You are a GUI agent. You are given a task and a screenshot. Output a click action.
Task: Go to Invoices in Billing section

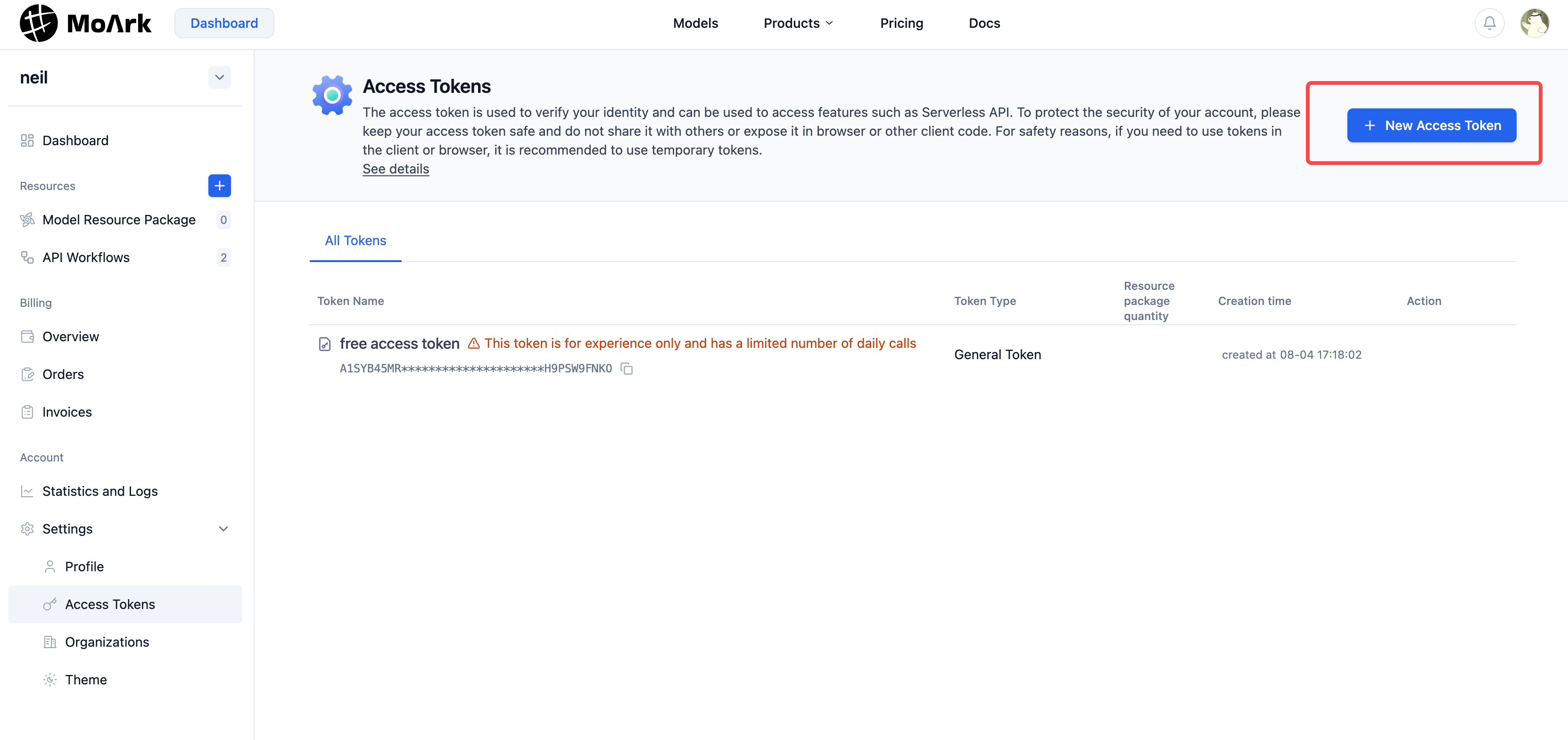[67, 412]
